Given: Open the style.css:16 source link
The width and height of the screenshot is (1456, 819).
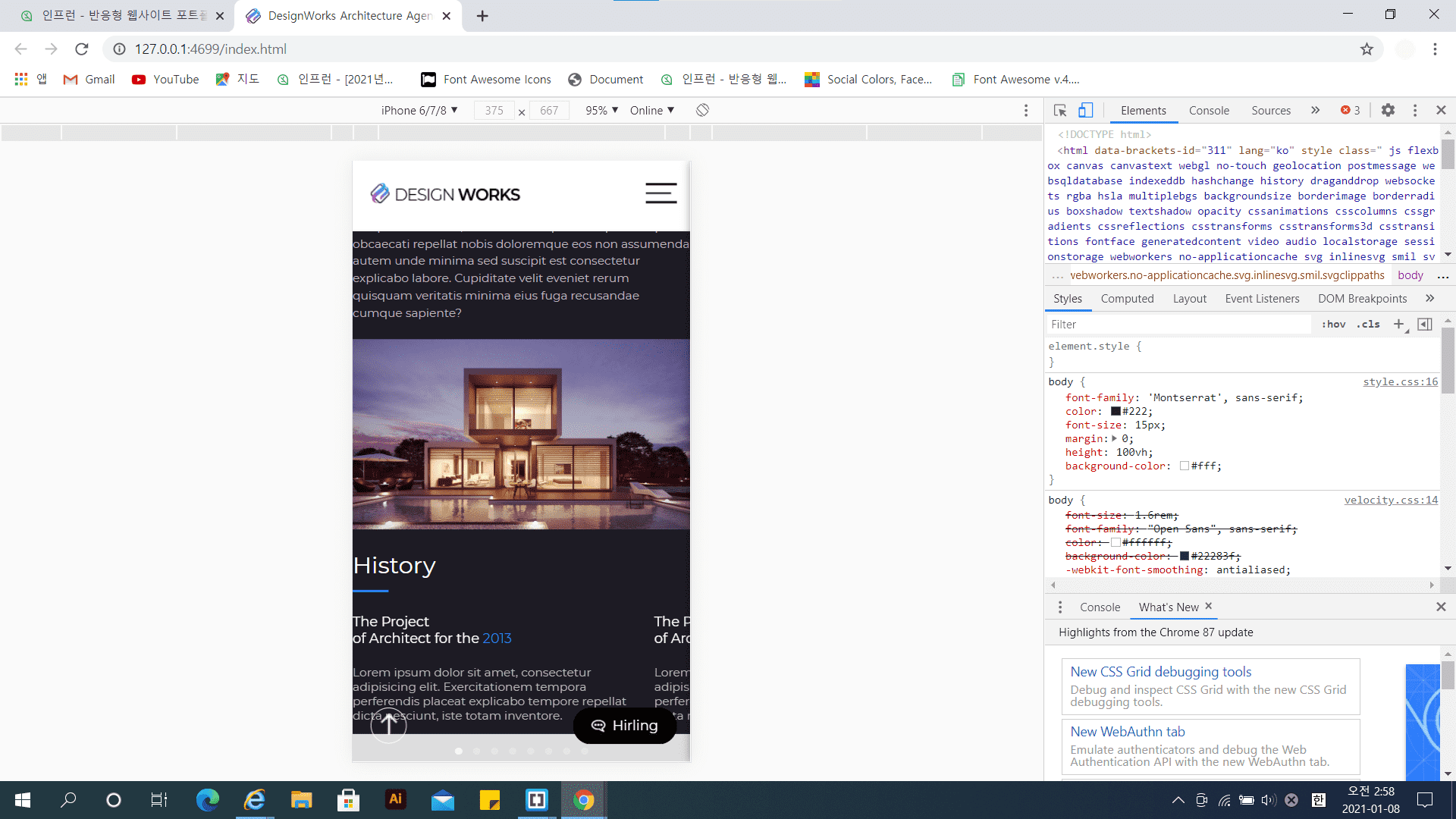Looking at the screenshot, I should tap(1400, 381).
